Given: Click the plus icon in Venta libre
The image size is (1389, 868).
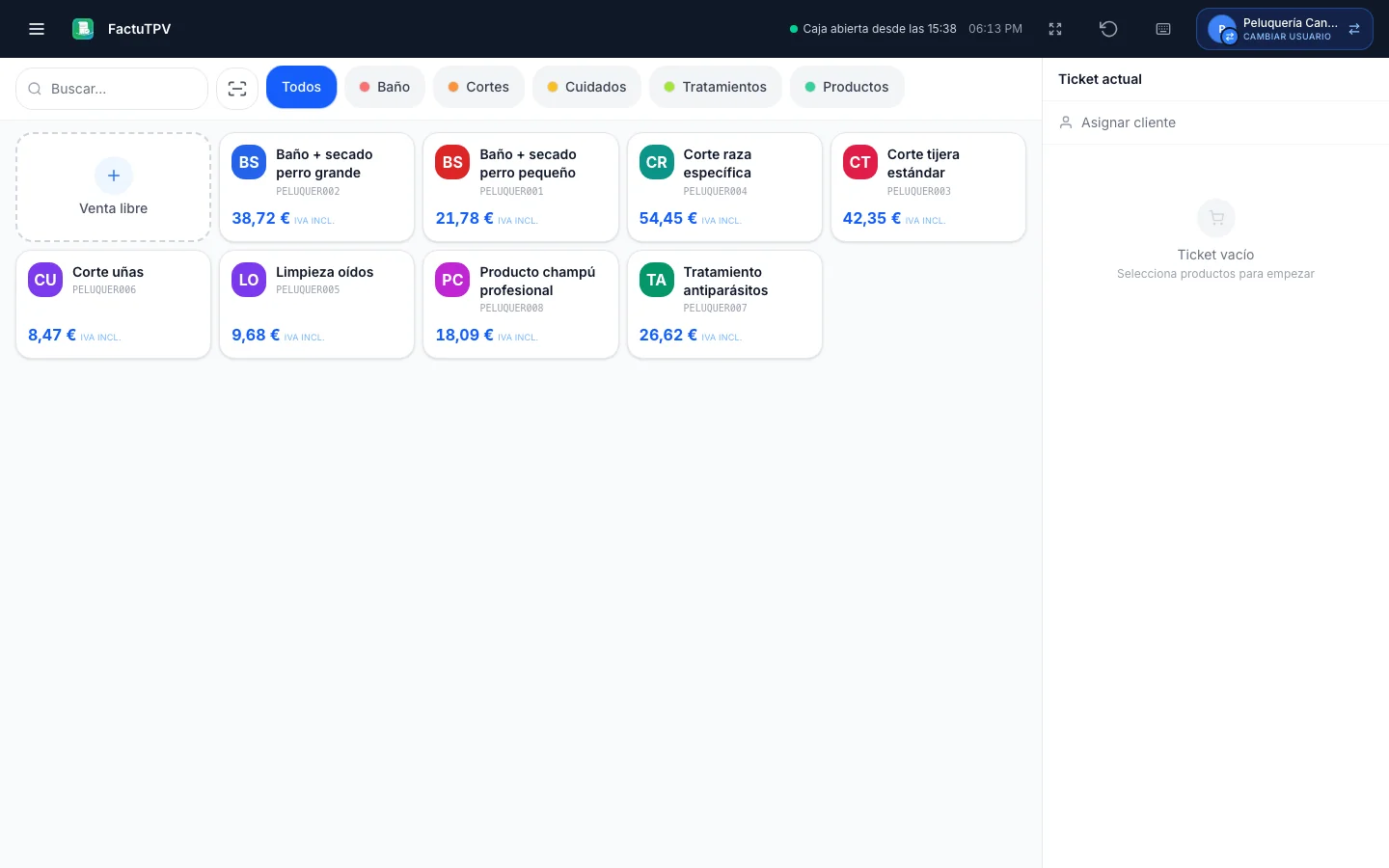Looking at the screenshot, I should click(114, 176).
